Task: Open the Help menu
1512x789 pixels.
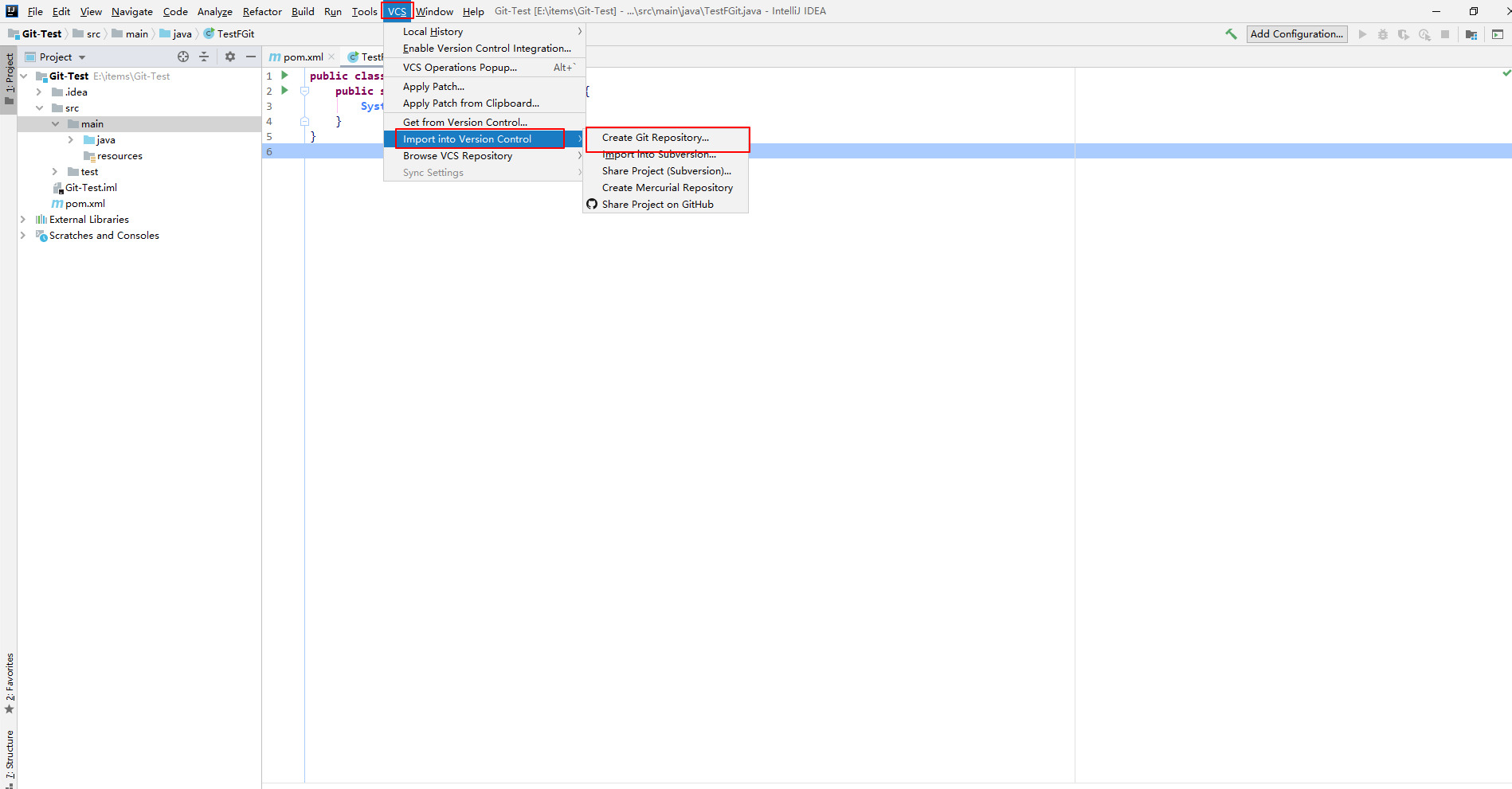Action: pos(473,11)
